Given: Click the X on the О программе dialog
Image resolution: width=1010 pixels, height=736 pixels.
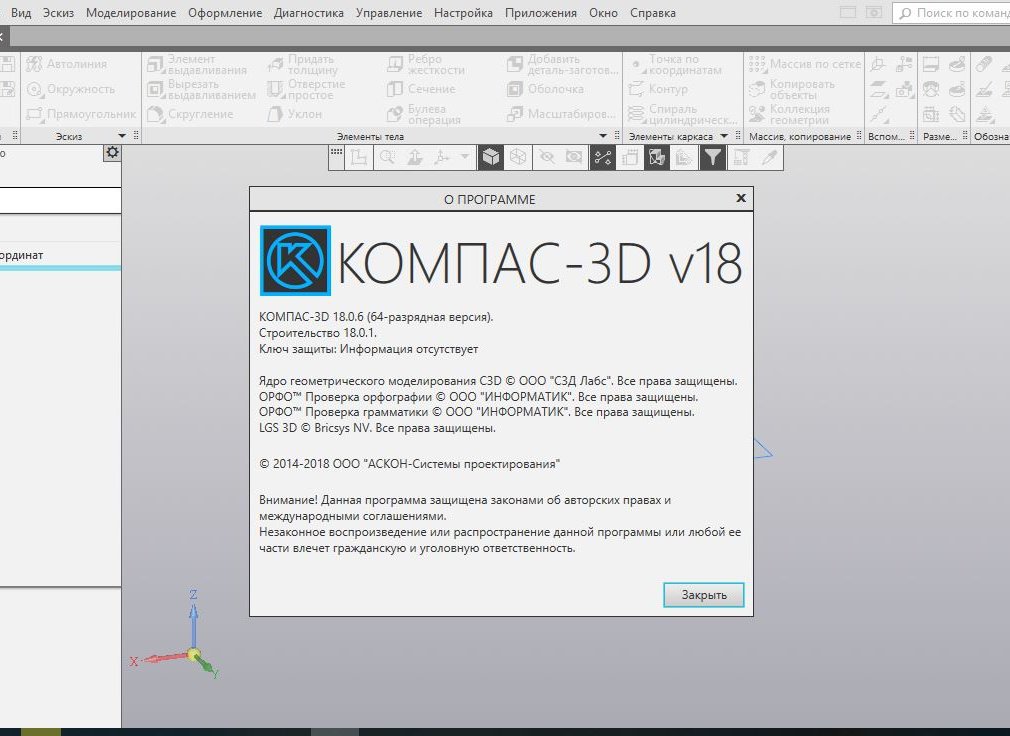Looking at the screenshot, I should point(741,198).
